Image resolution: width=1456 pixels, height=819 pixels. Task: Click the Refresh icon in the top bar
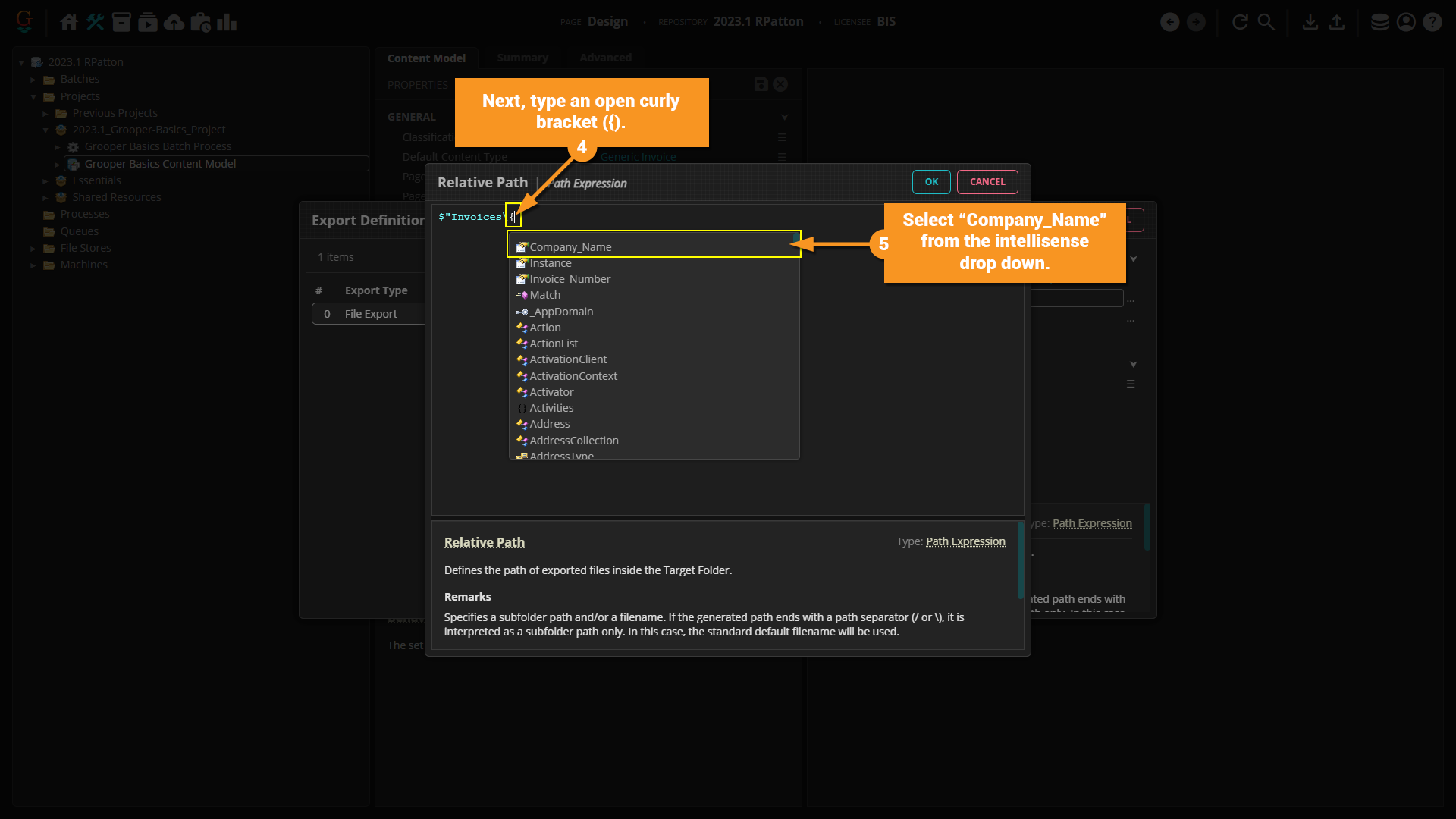[1240, 22]
